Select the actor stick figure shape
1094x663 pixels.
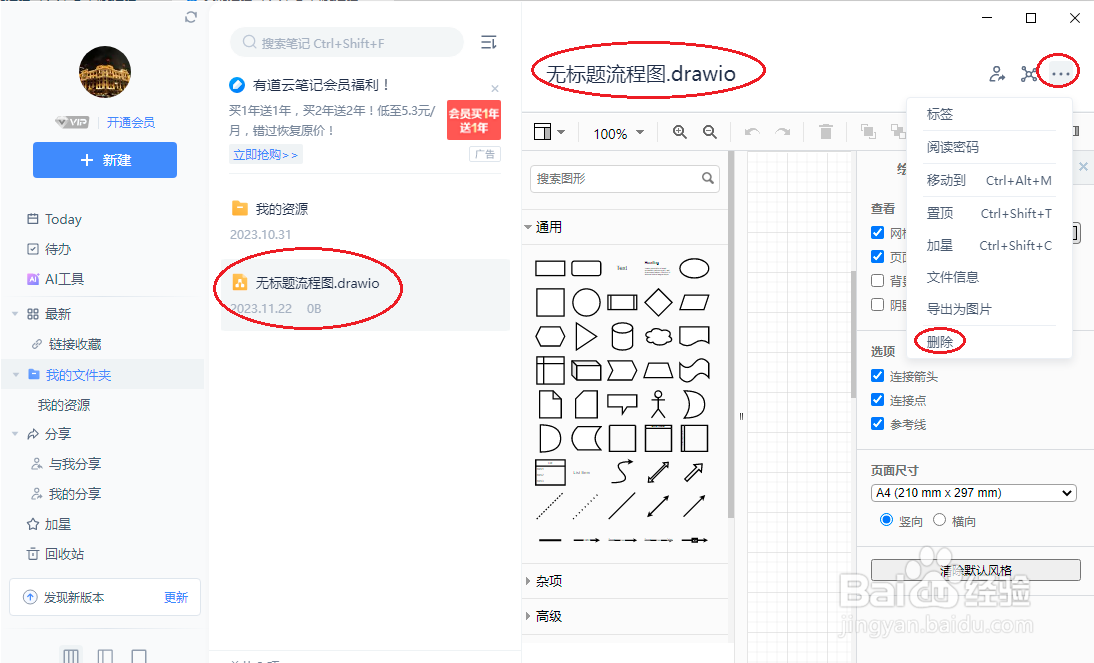coord(658,404)
